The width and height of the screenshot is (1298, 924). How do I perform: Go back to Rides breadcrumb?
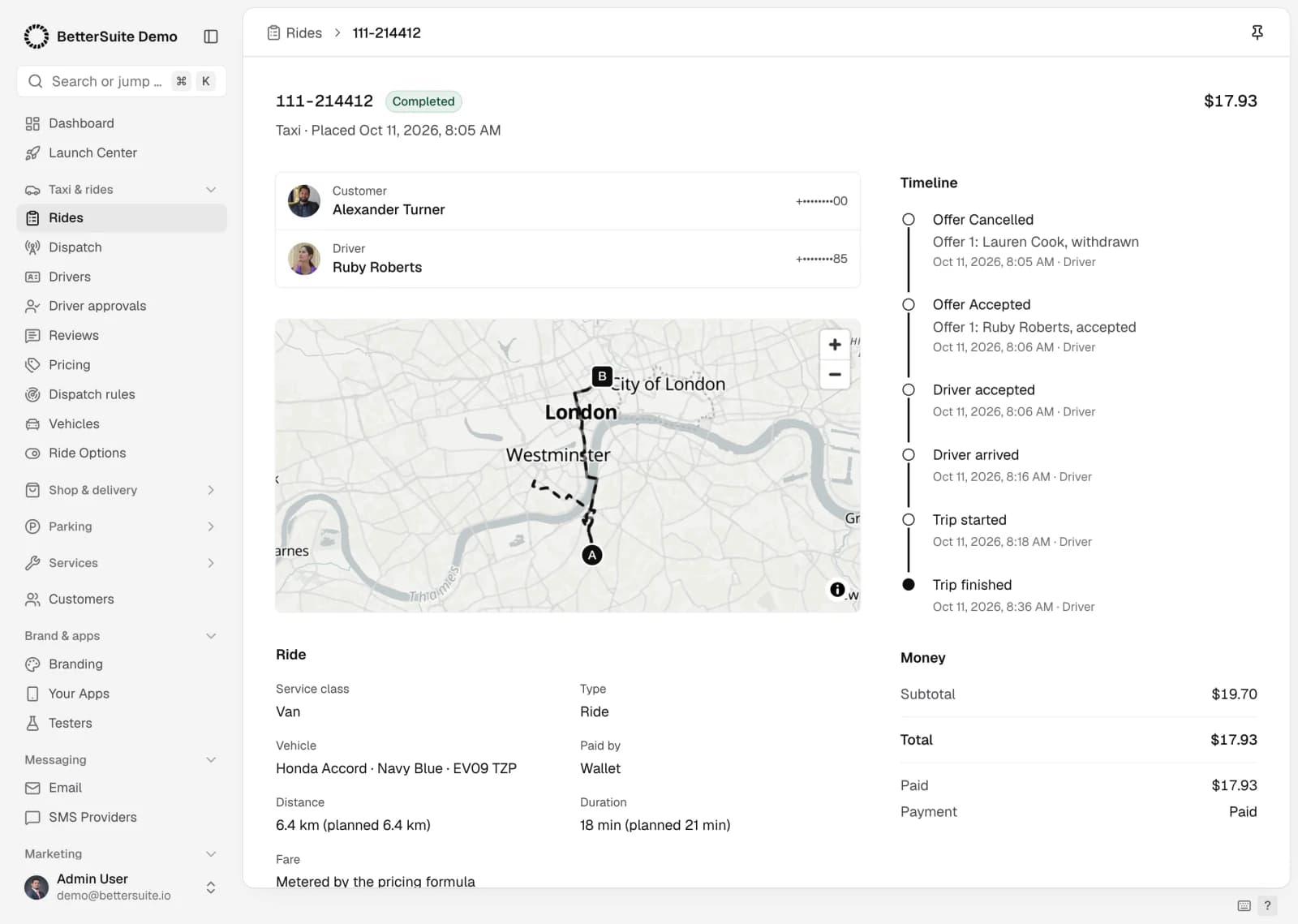tap(294, 32)
